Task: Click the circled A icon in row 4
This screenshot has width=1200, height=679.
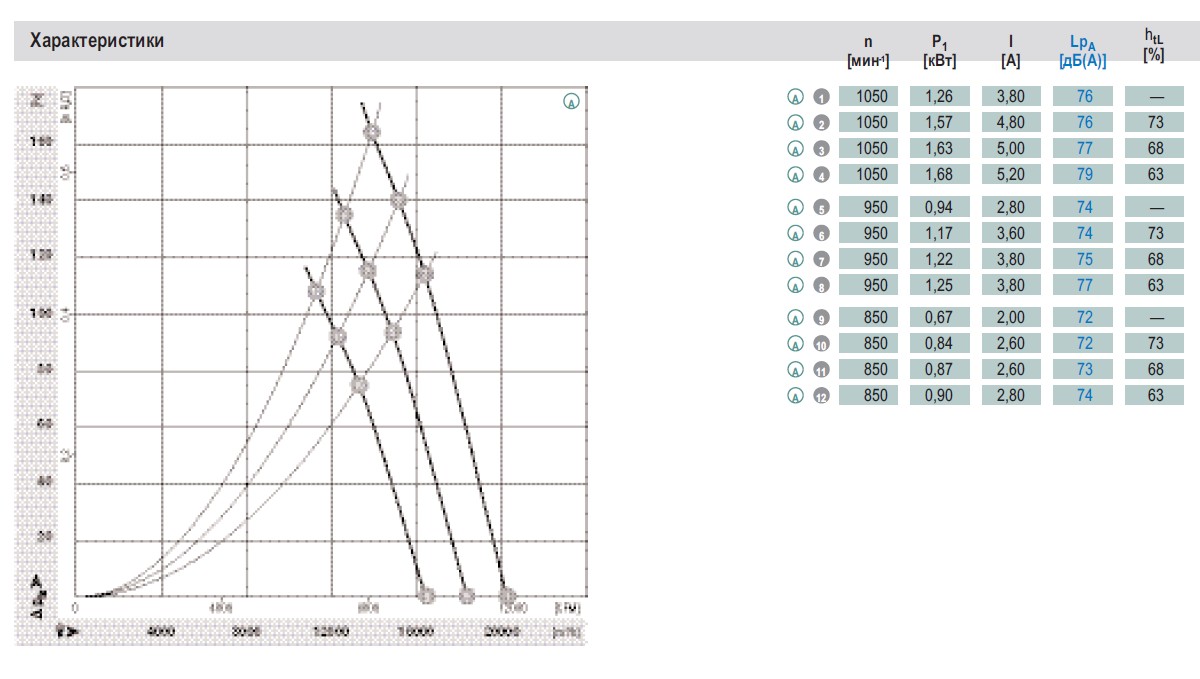Action: click(795, 176)
